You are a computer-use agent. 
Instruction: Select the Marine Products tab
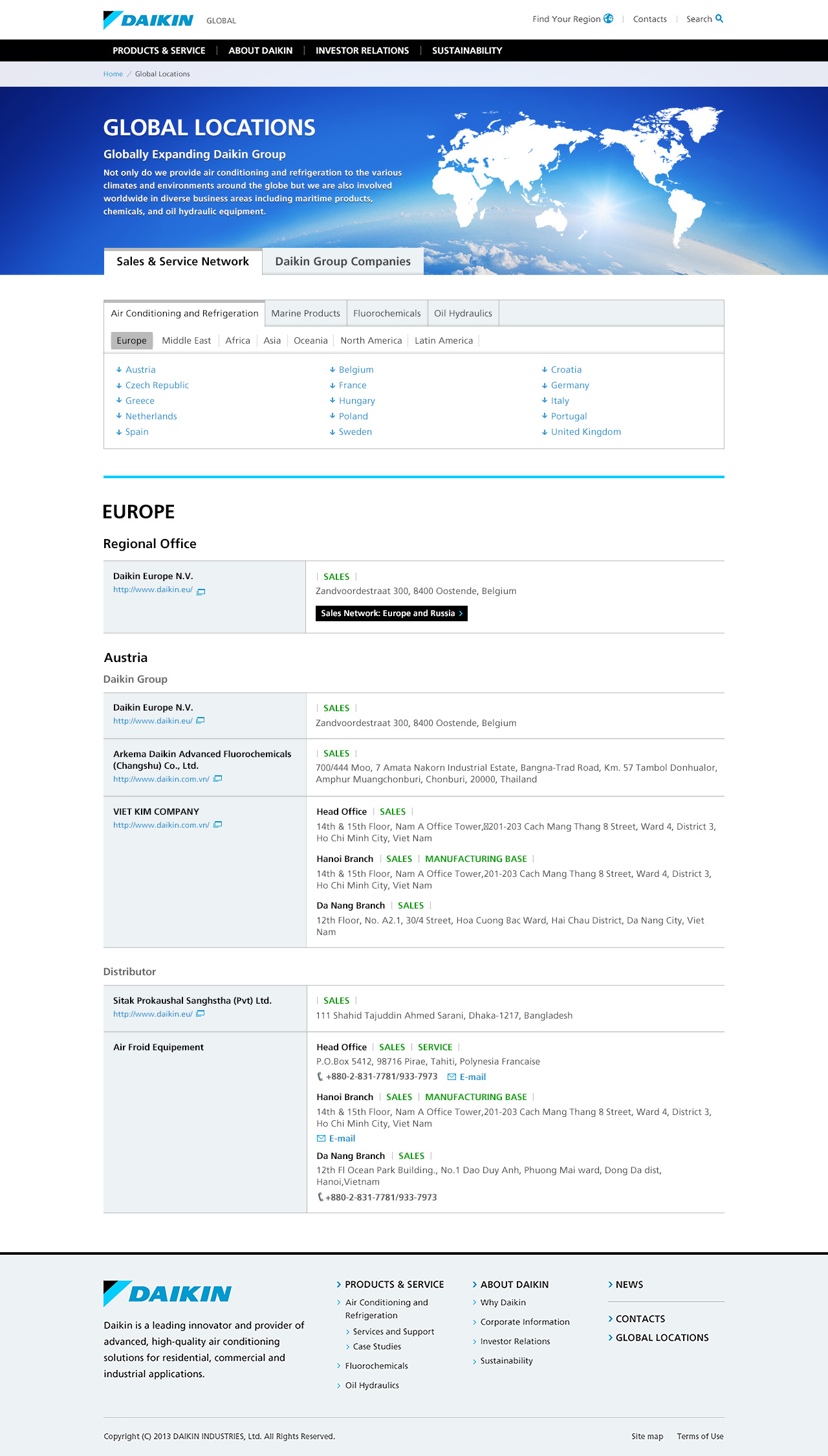click(305, 313)
